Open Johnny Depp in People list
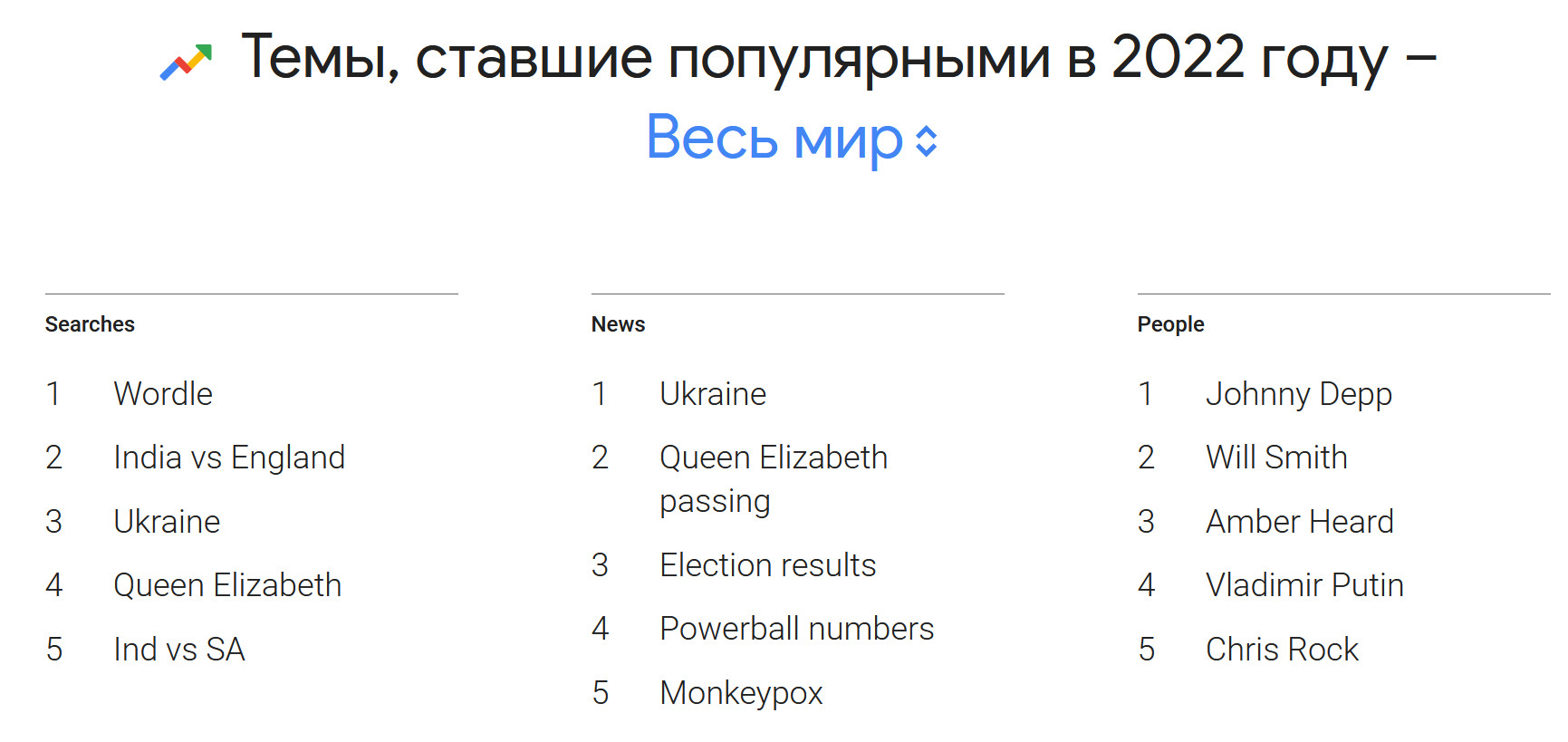1568x742 pixels. coord(1298,394)
